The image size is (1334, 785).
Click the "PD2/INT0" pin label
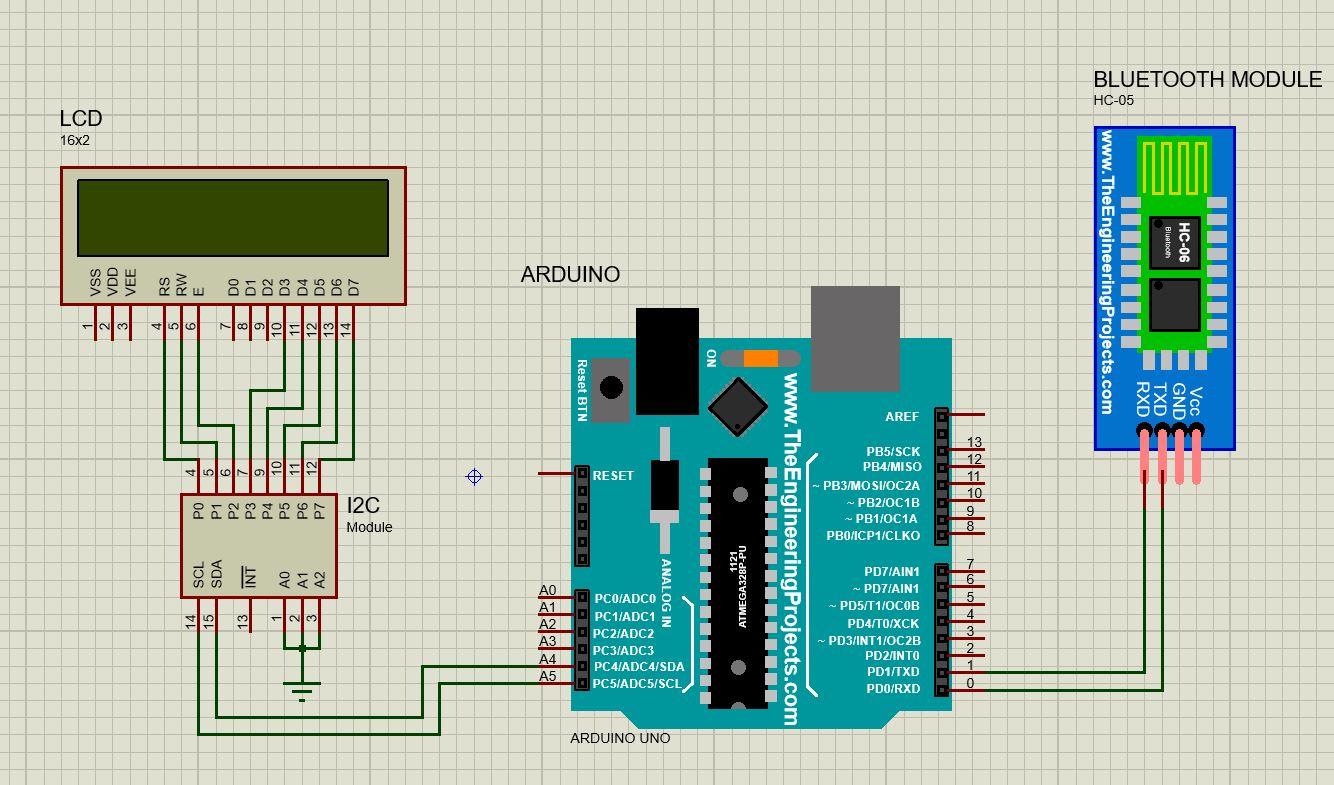click(x=892, y=656)
